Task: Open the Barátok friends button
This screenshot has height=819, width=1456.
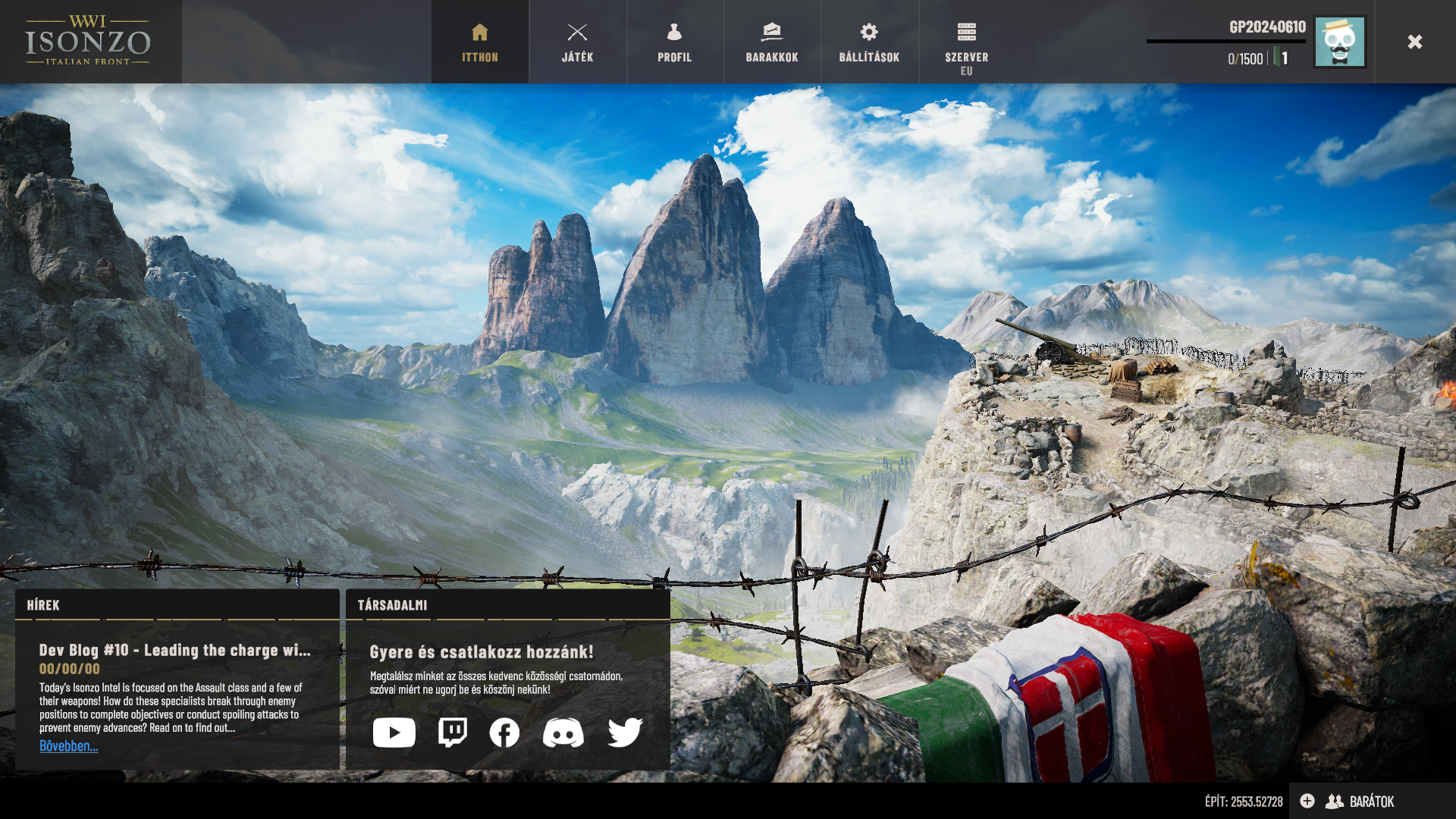Action: pos(1363,802)
